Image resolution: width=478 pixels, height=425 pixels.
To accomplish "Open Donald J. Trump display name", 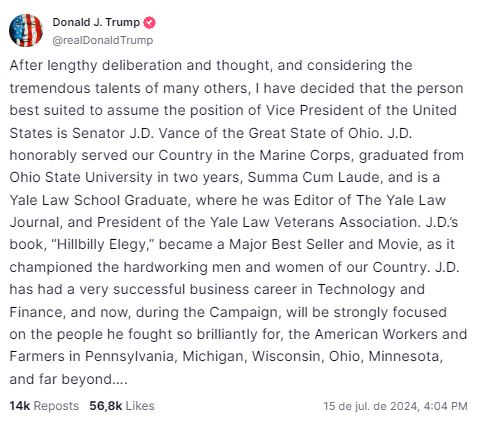I will [96, 22].
